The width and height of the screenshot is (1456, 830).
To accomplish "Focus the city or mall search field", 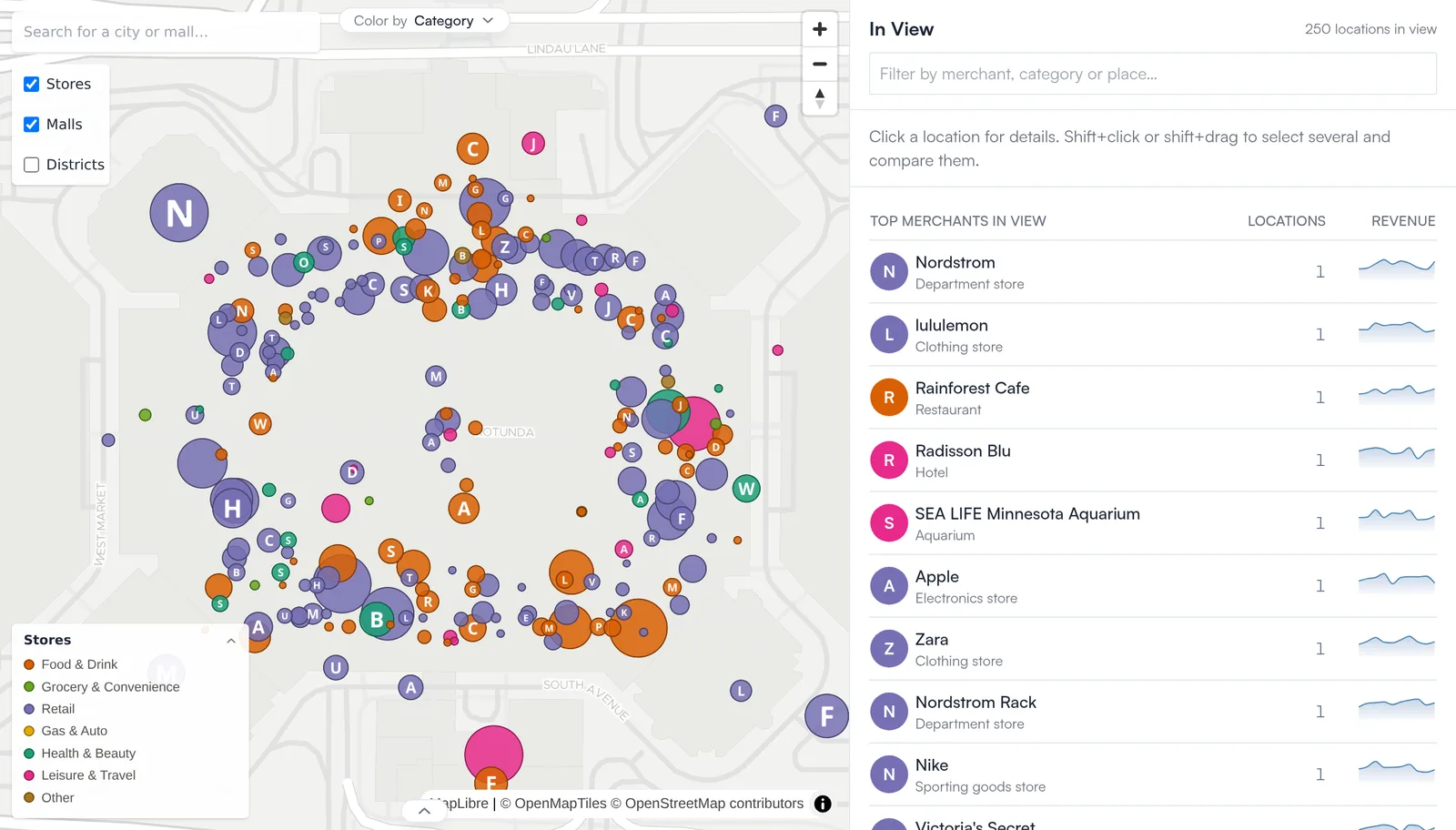I will click(167, 32).
